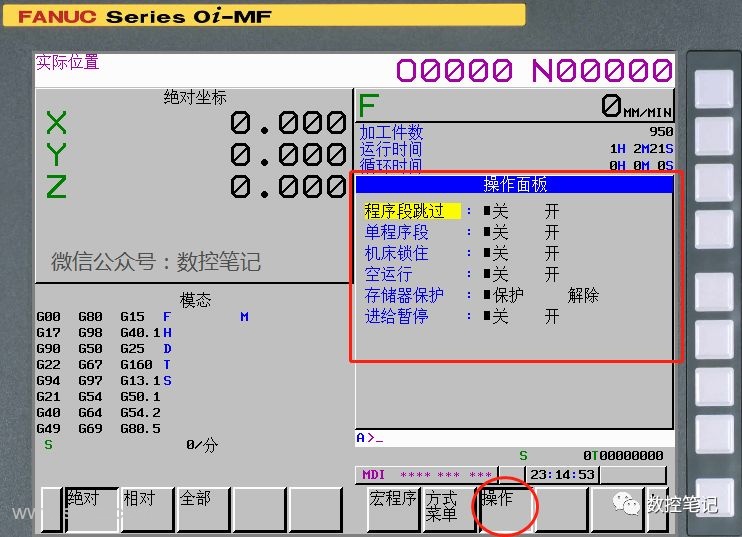
Task: Open the 宏程序 macro program soft key
Action: click(394, 509)
